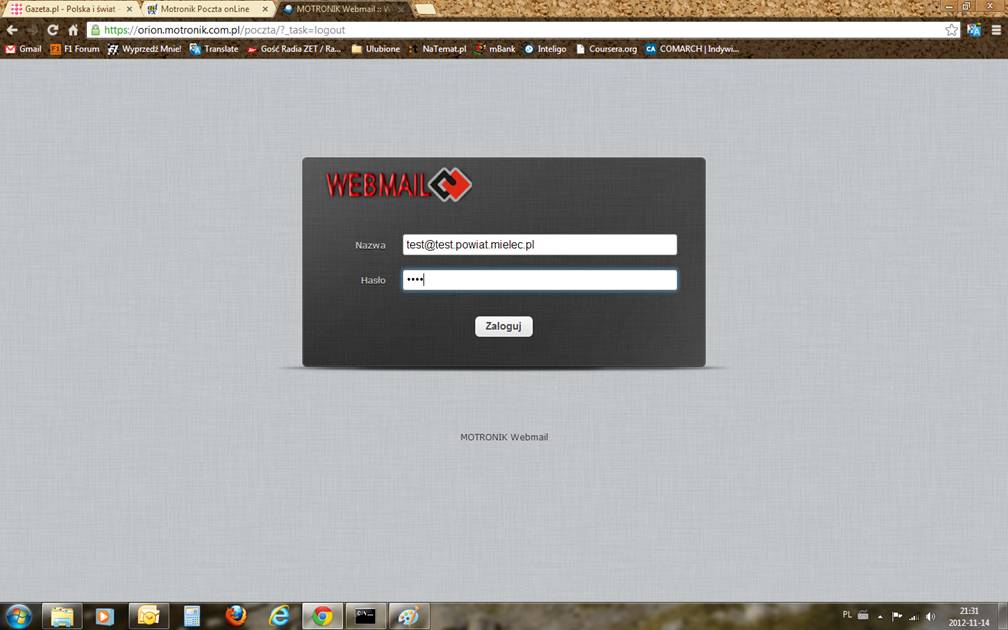Go to the browser home page

pyautogui.click(x=73, y=30)
